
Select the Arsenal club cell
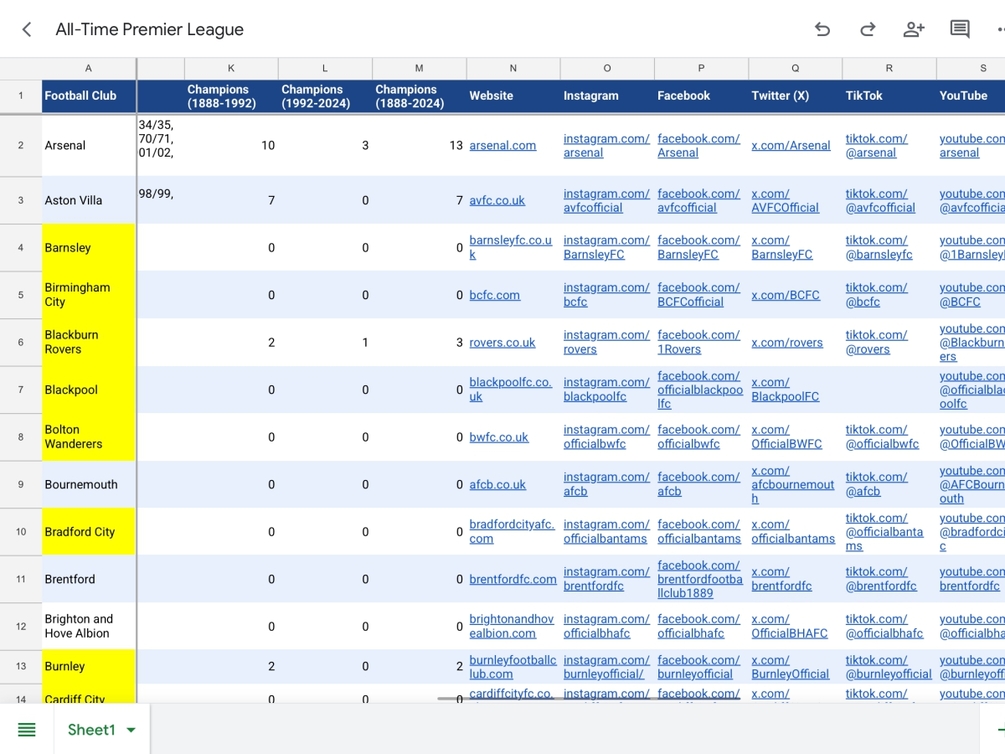(x=89, y=146)
